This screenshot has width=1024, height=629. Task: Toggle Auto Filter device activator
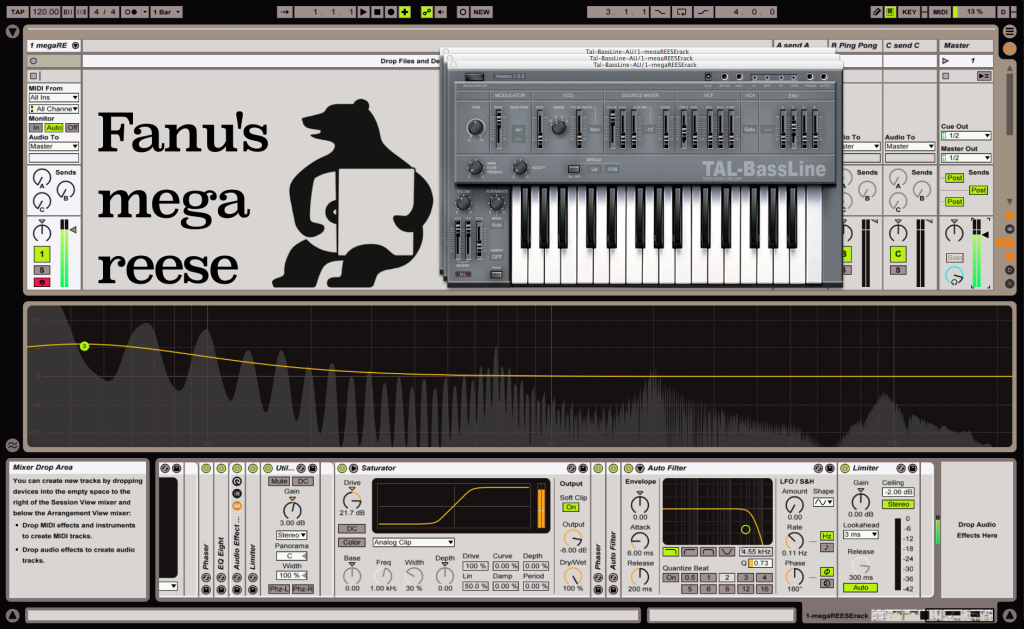coord(629,468)
